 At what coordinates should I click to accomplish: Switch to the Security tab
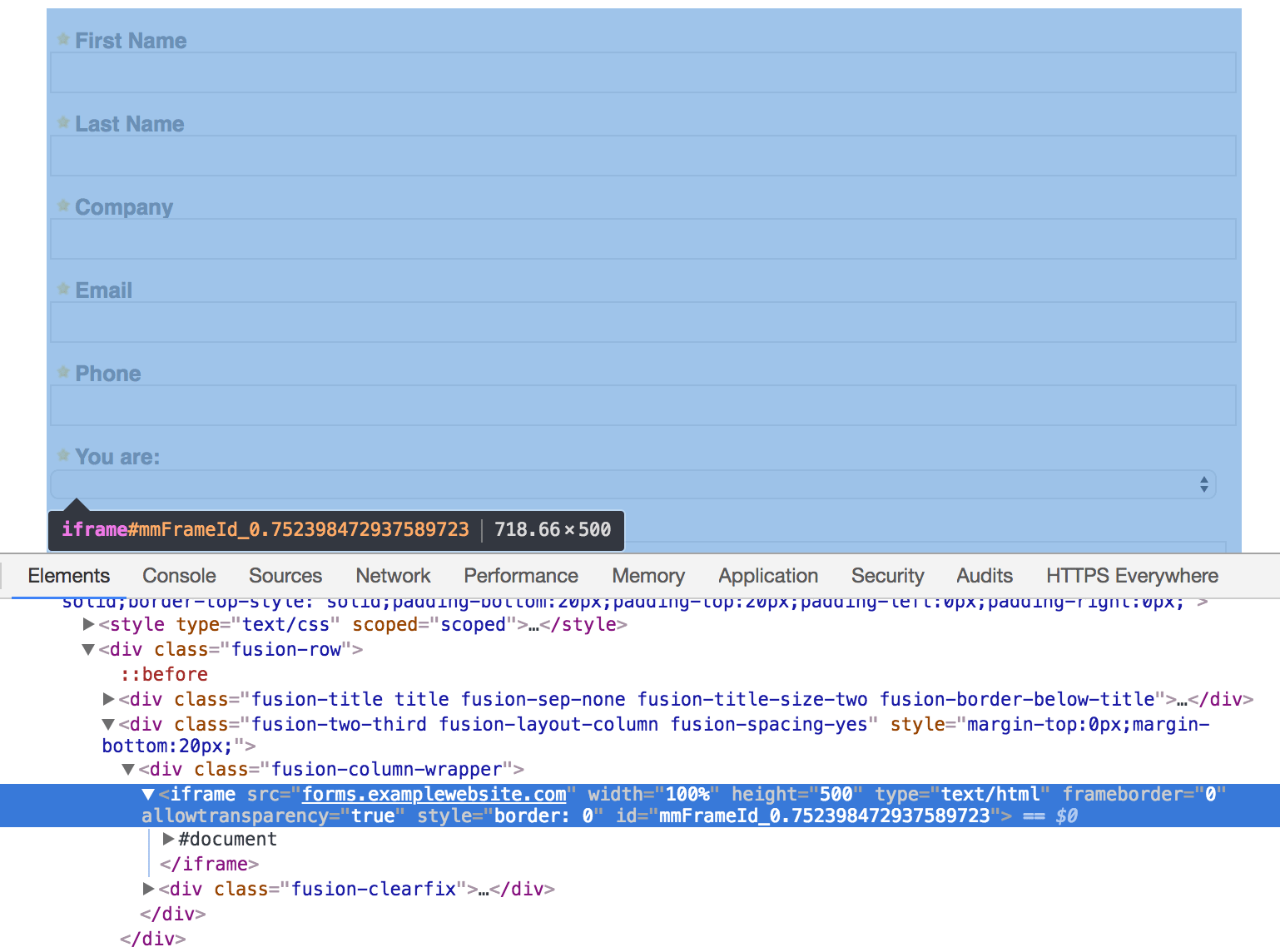pos(888,576)
